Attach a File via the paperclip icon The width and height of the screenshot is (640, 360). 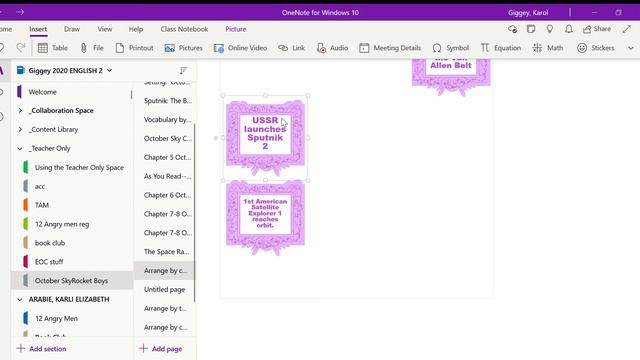point(91,48)
